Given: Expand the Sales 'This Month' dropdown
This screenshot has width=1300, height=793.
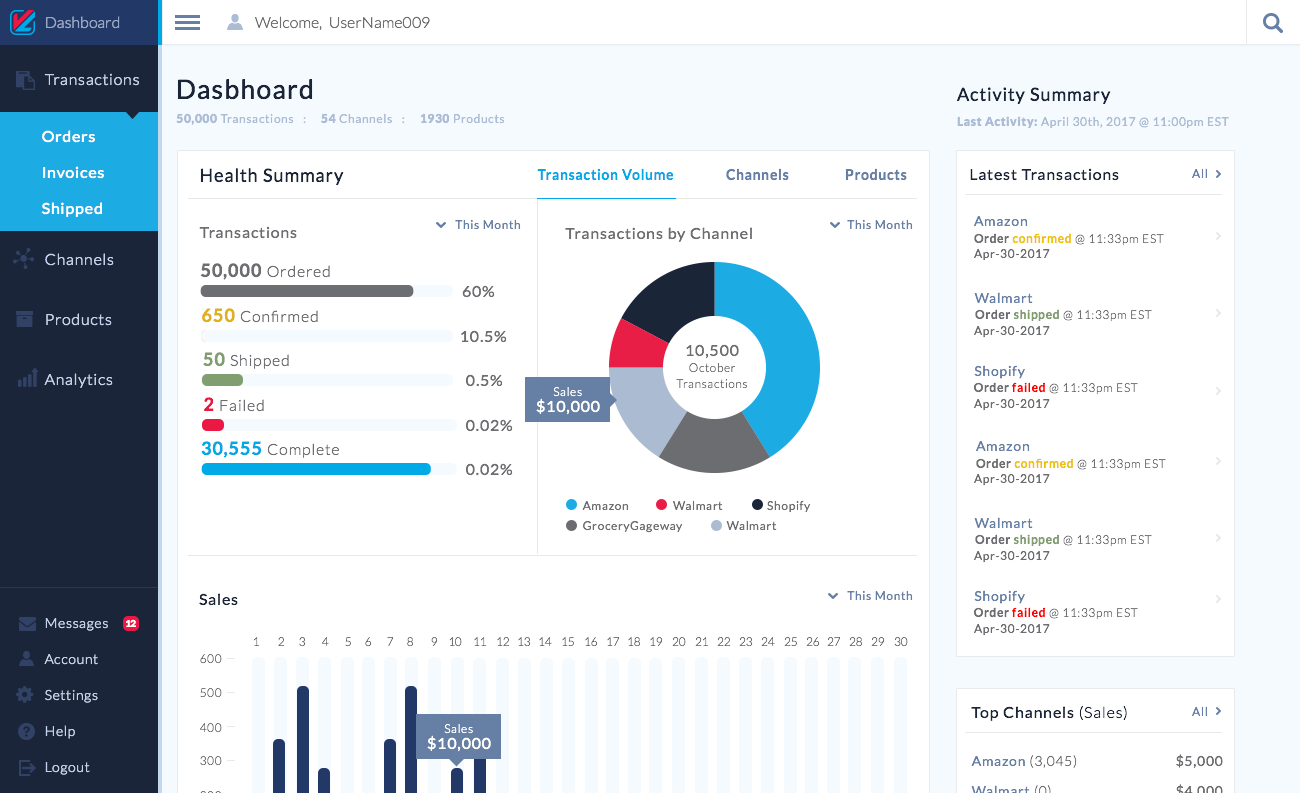Looking at the screenshot, I should [870, 596].
